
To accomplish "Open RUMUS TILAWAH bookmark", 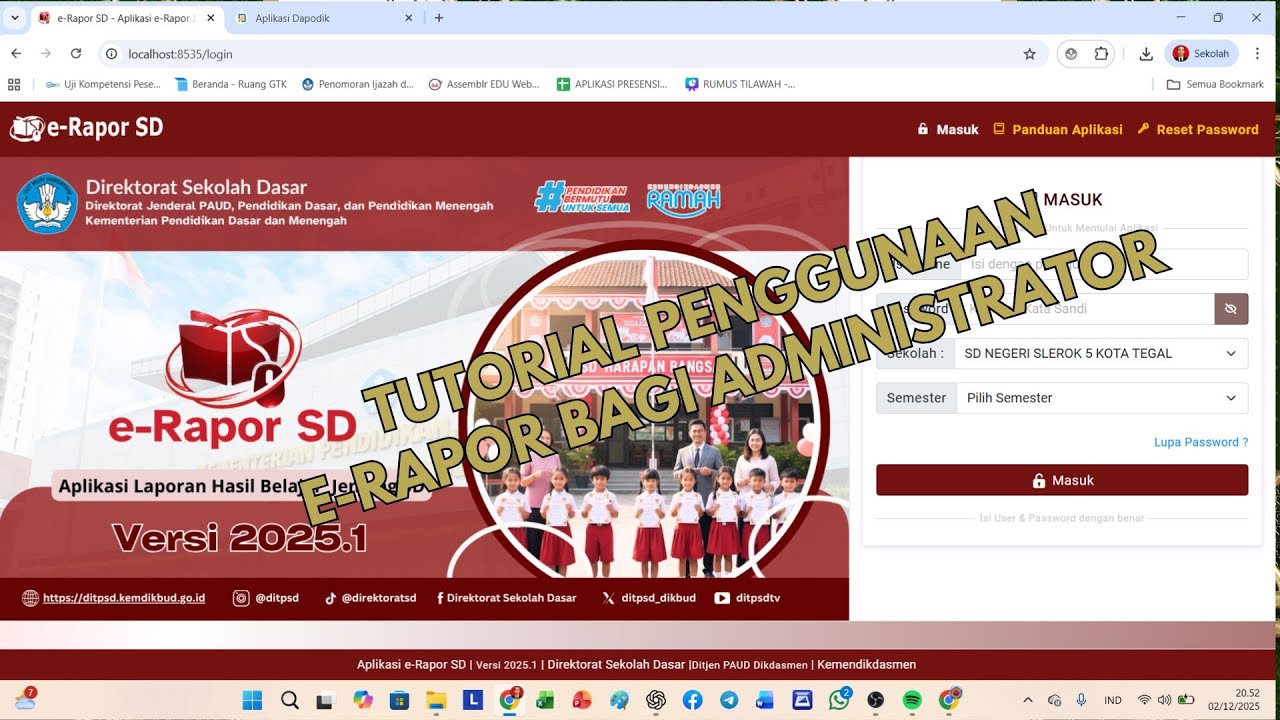I will (x=740, y=84).
